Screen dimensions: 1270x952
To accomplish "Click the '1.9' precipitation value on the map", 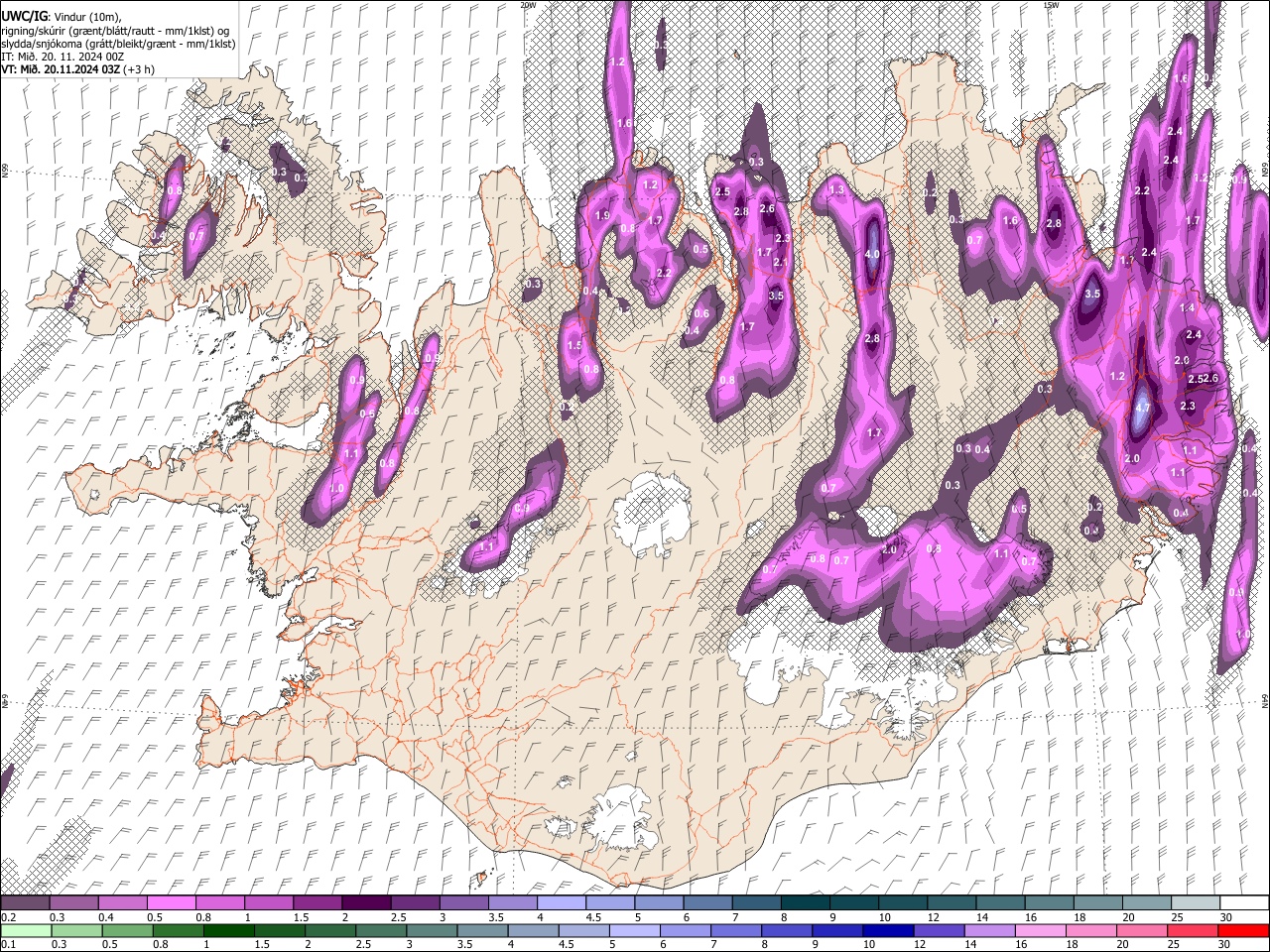I will point(601,216).
